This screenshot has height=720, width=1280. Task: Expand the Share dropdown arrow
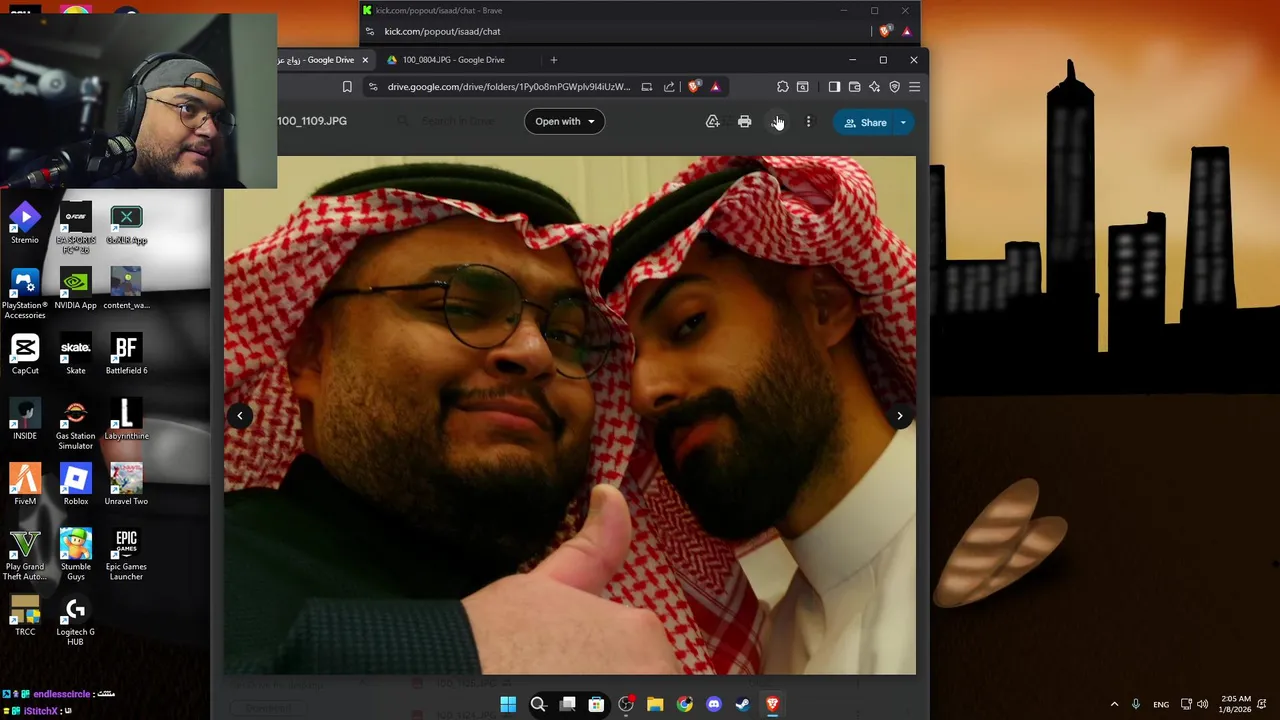coord(903,123)
